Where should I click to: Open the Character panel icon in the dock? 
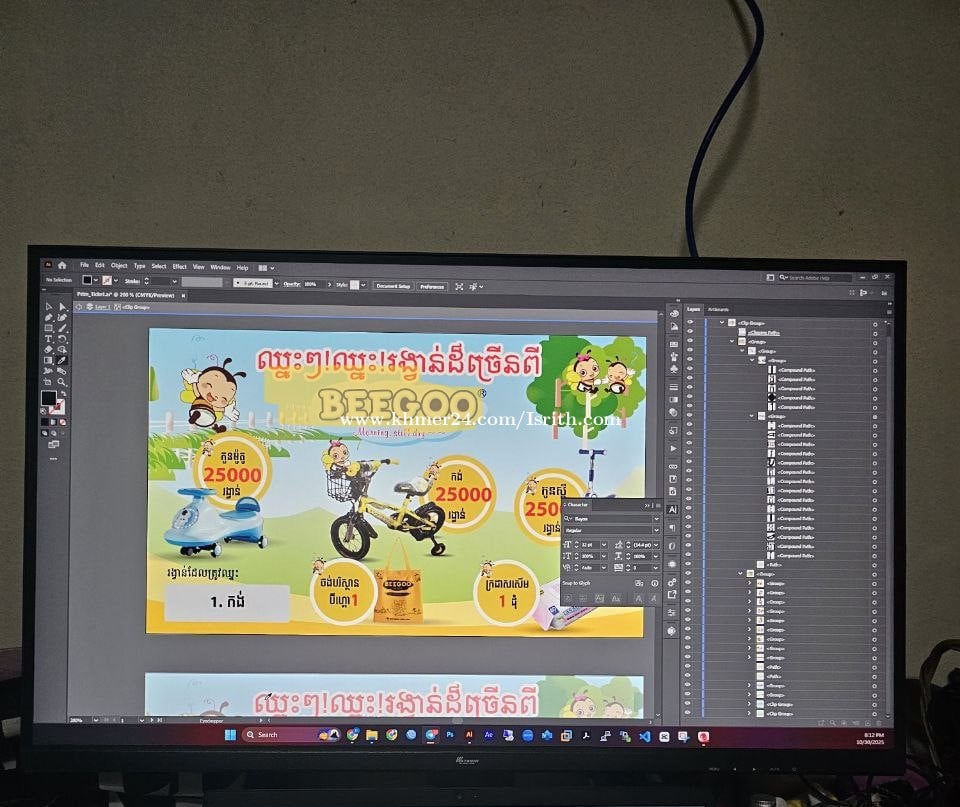point(673,509)
